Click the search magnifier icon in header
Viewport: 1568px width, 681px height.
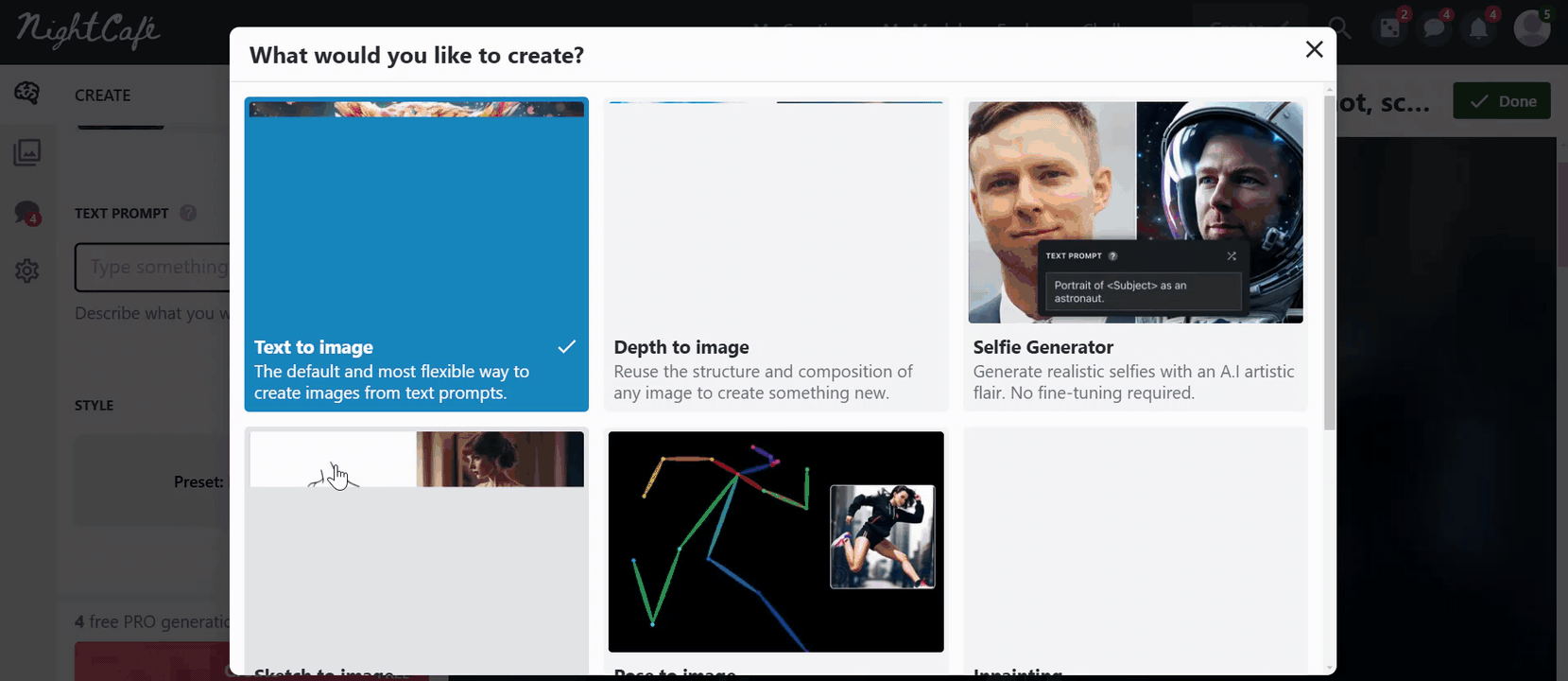point(1339,28)
